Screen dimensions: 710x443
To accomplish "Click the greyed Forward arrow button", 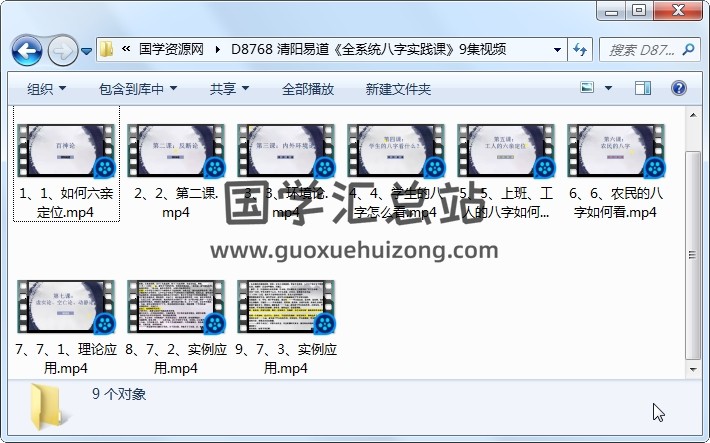I will [x=62, y=50].
